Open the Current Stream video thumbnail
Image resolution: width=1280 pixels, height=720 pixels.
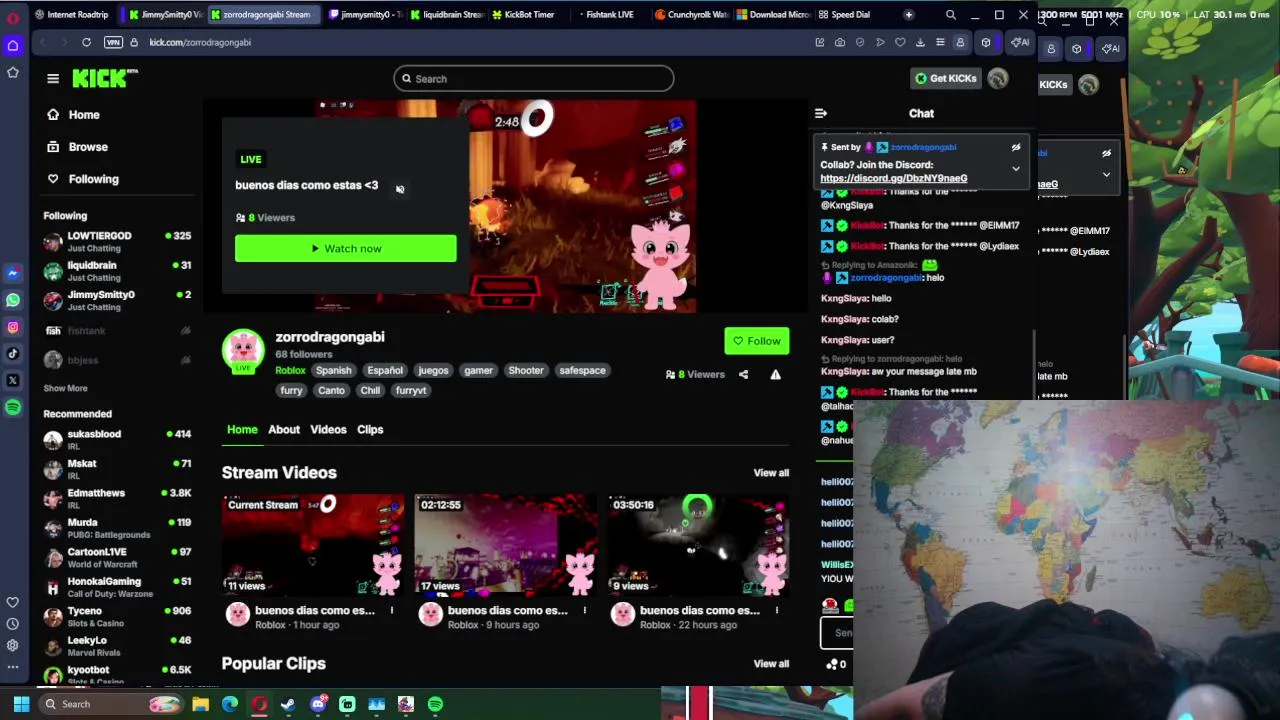tap(313, 545)
